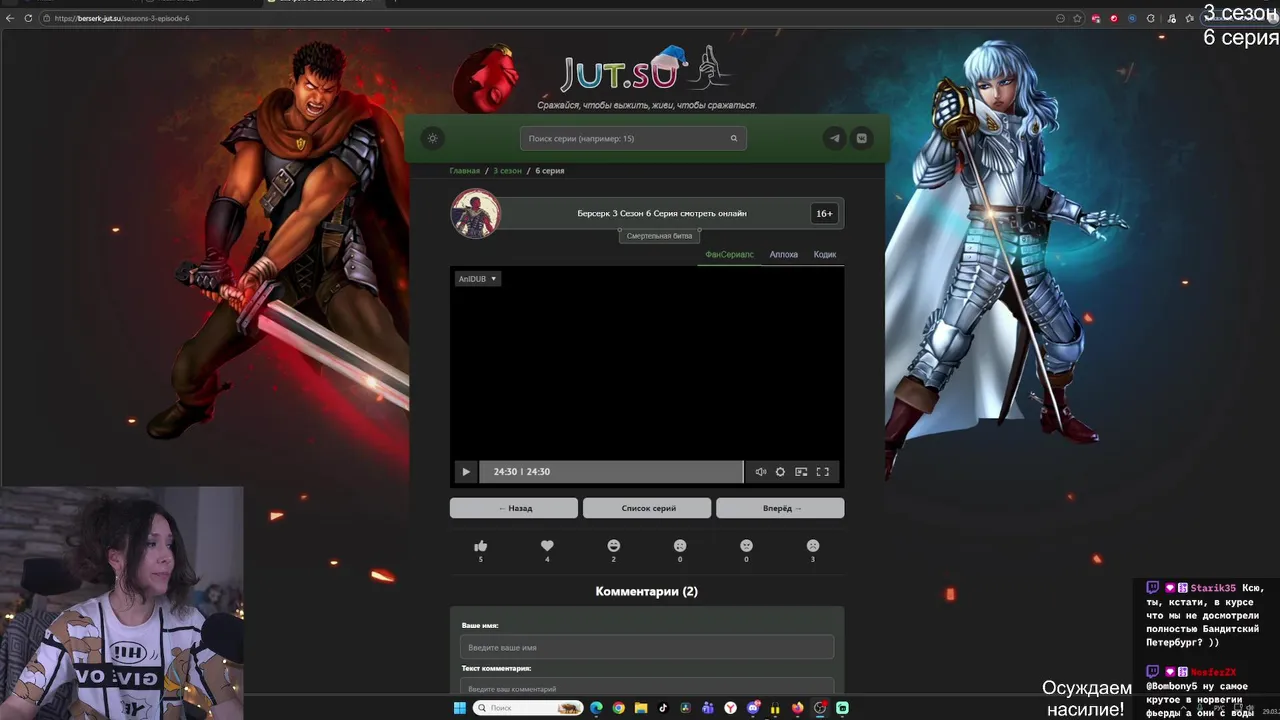Click the heart reaction icon
The image size is (1280, 720).
click(x=547, y=546)
